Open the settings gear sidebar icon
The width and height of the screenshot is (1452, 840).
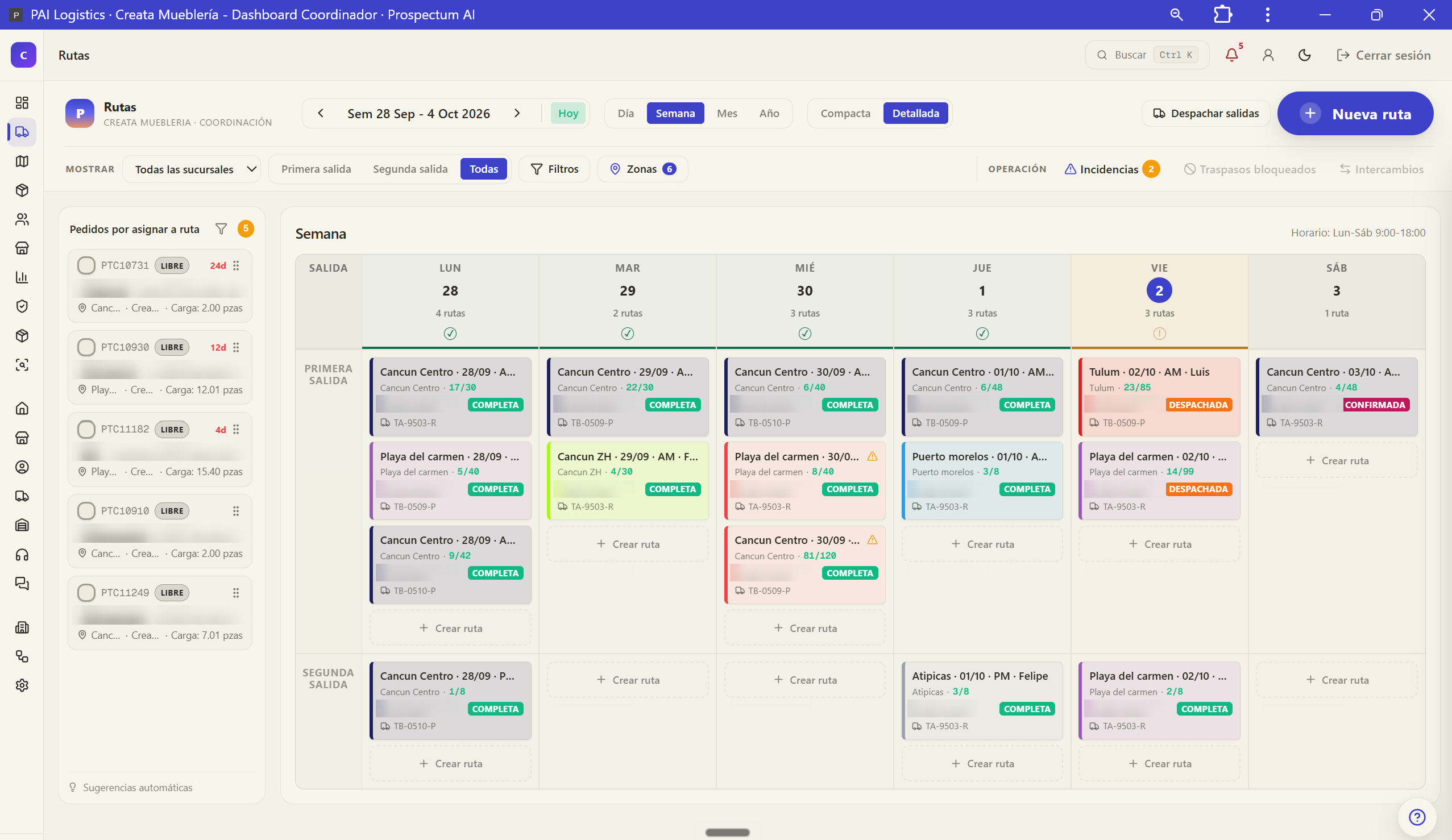point(22,685)
